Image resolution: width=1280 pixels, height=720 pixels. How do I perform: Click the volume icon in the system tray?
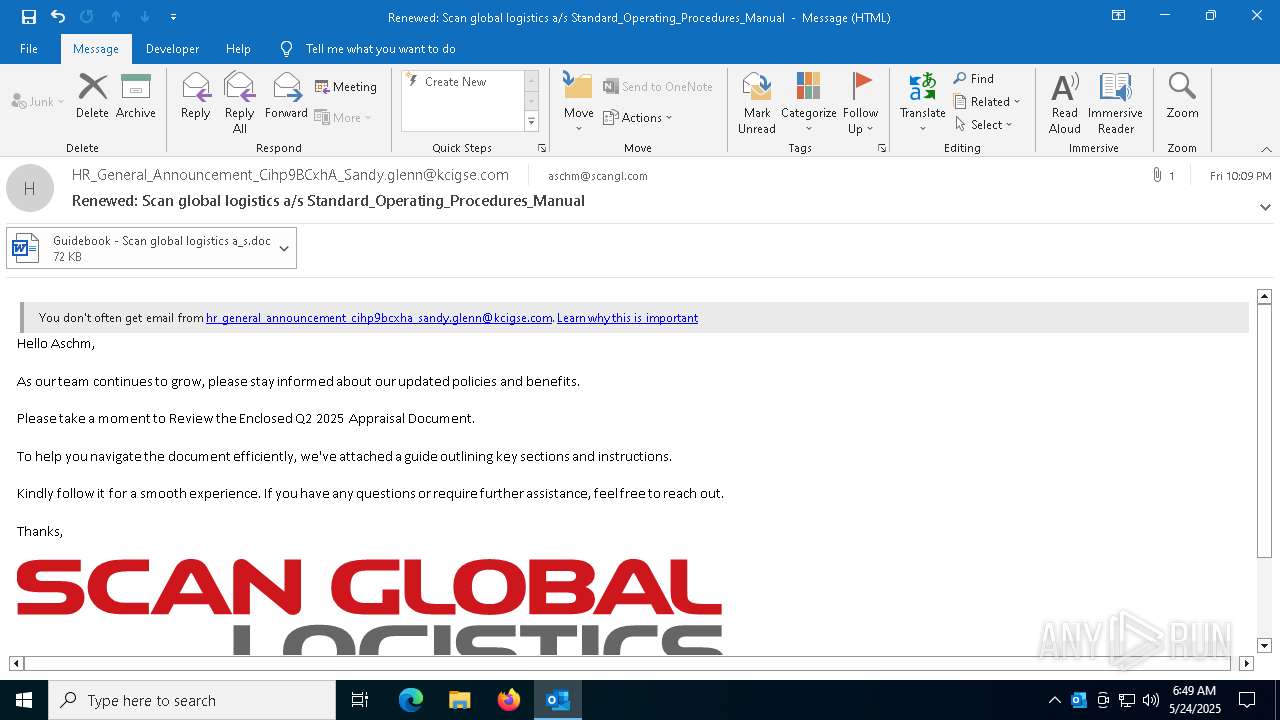click(x=1151, y=700)
